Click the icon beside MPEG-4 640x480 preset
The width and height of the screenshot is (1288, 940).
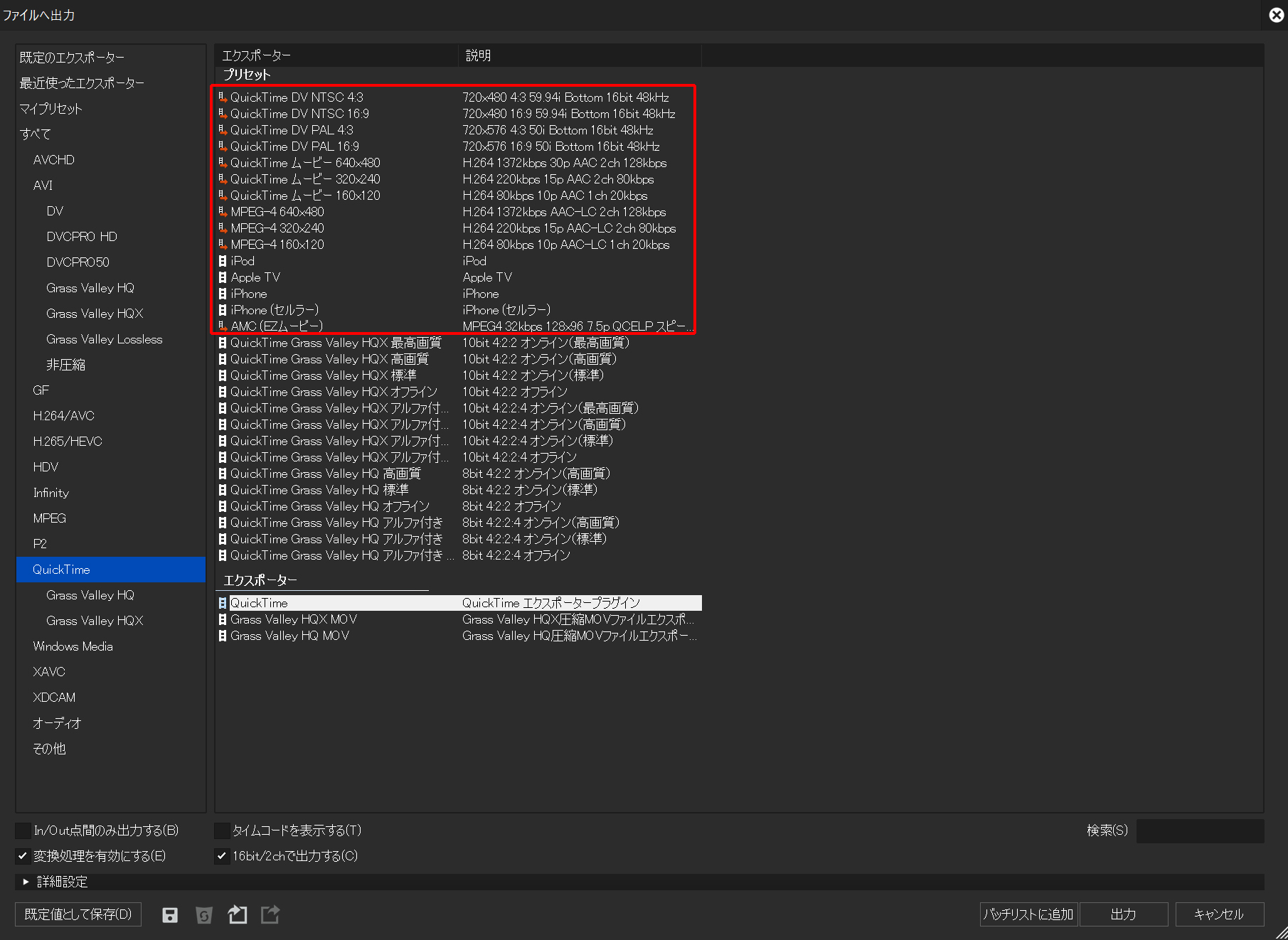point(223,212)
